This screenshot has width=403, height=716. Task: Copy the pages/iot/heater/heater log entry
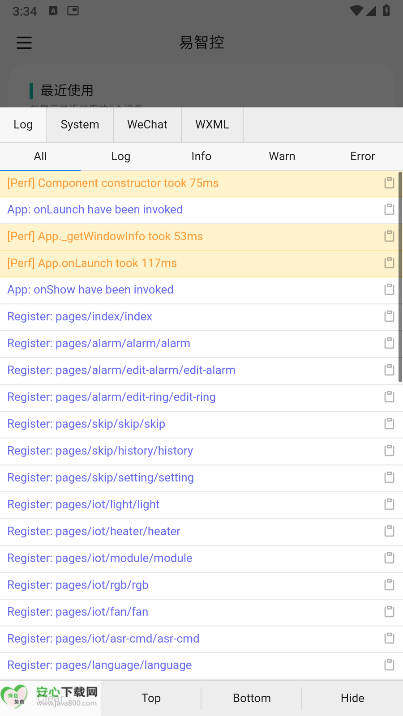[x=389, y=531]
